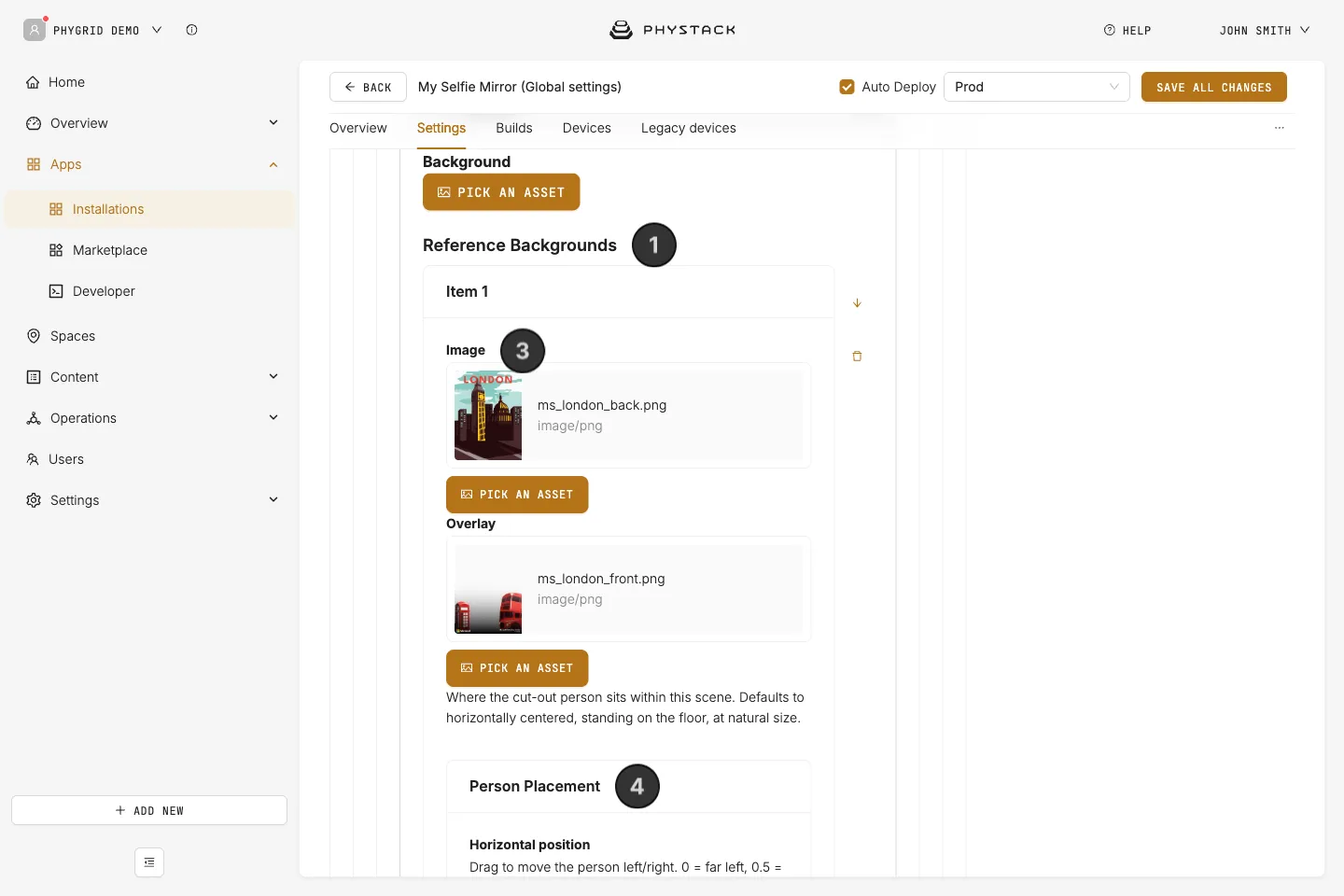This screenshot has height=896, width=1344.
Task: Click the Users people icon
Action: [33, 459]
